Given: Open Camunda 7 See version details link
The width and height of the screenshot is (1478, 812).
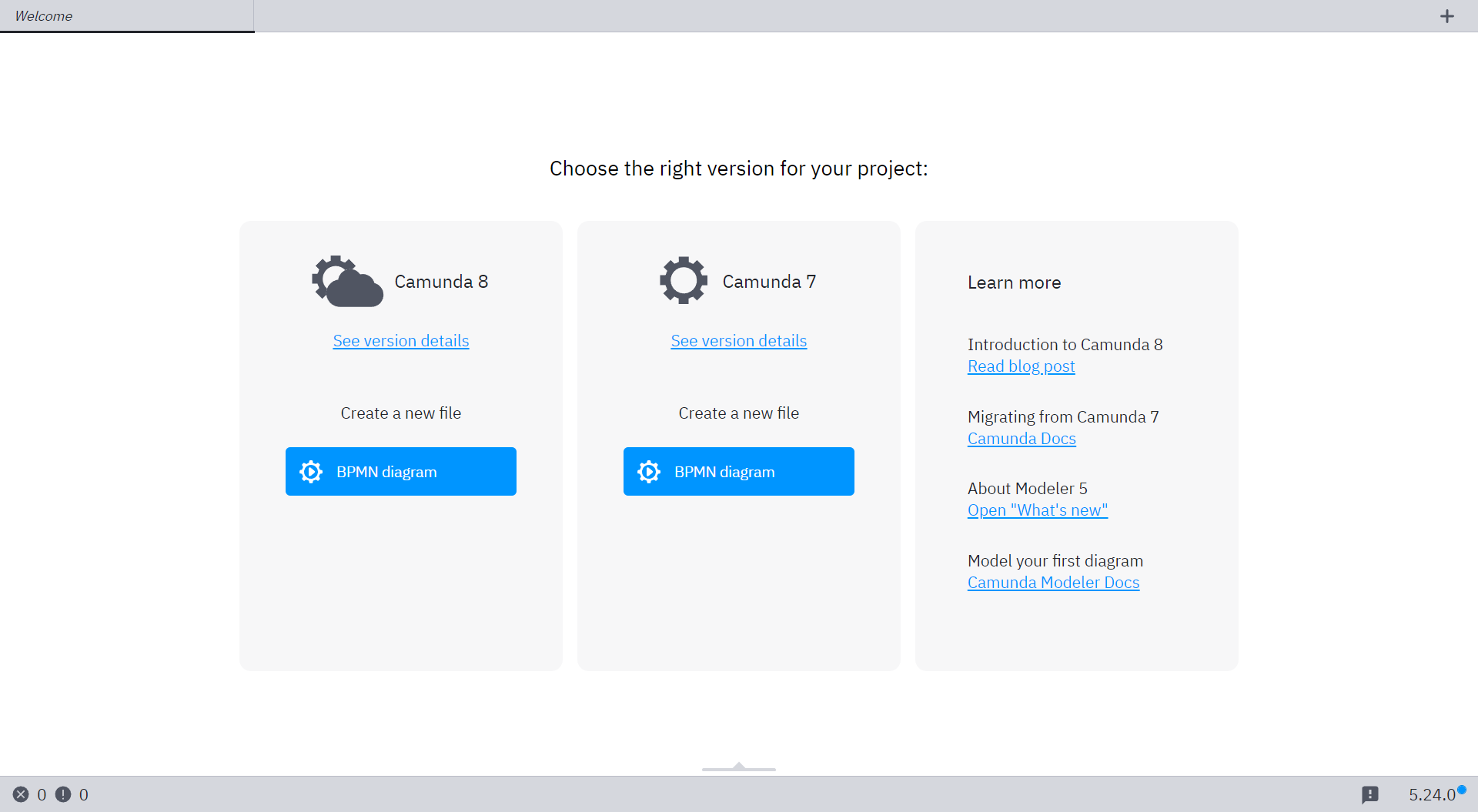Looking at the screenshot, I should 738,341.
